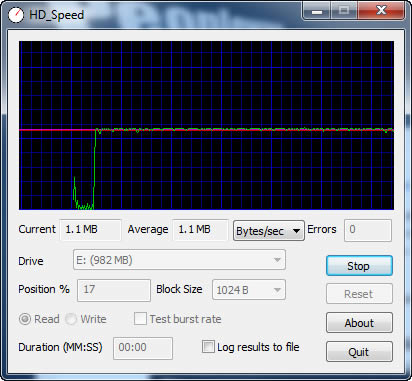This screenshot has height=381, width=412.
Task: Open the Block Size 1024 B dropdown
Action: coord(249,290)
